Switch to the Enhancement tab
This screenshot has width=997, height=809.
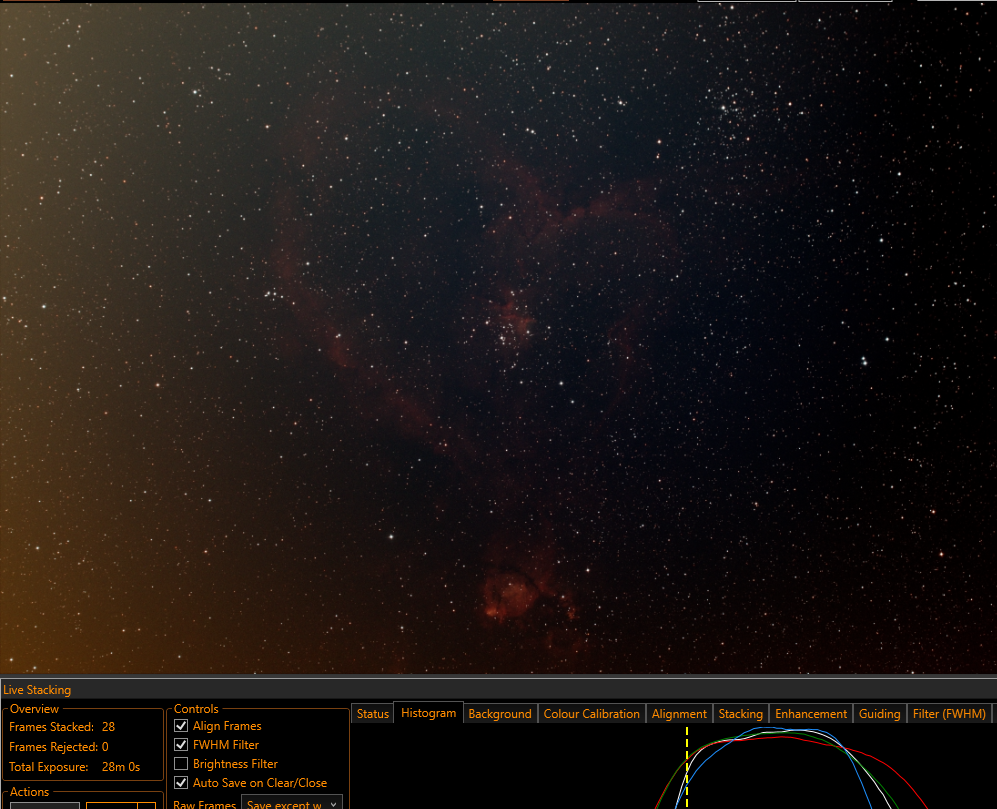(811, 714)
